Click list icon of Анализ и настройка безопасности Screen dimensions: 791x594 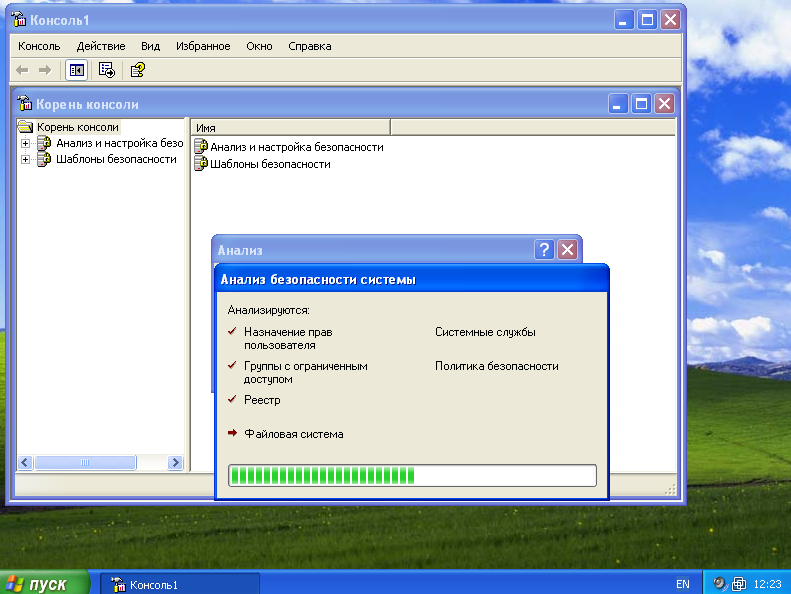201,146
